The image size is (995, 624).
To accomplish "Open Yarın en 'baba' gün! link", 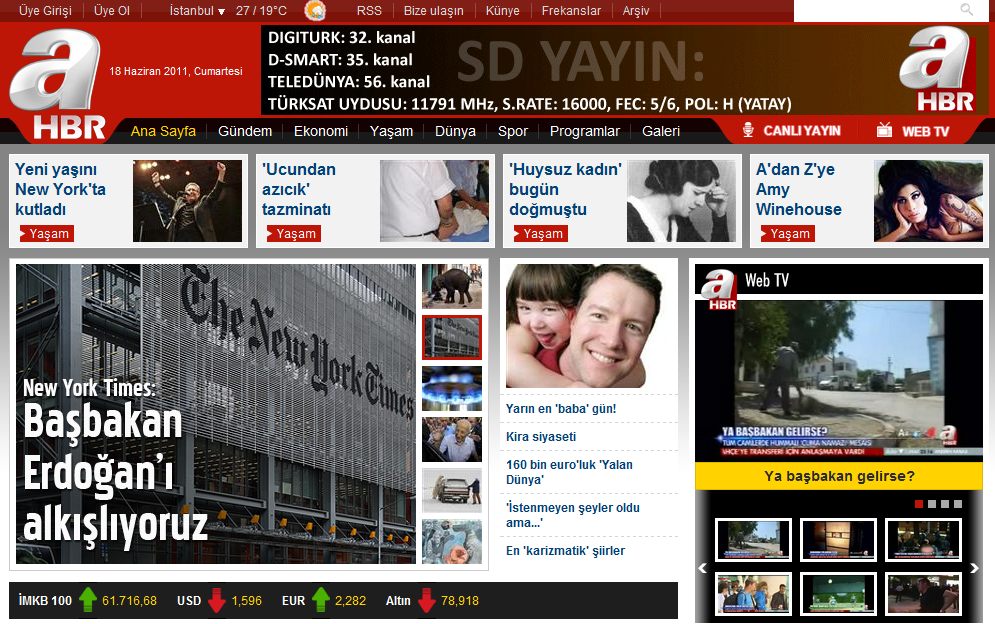I will click(561, 409).
